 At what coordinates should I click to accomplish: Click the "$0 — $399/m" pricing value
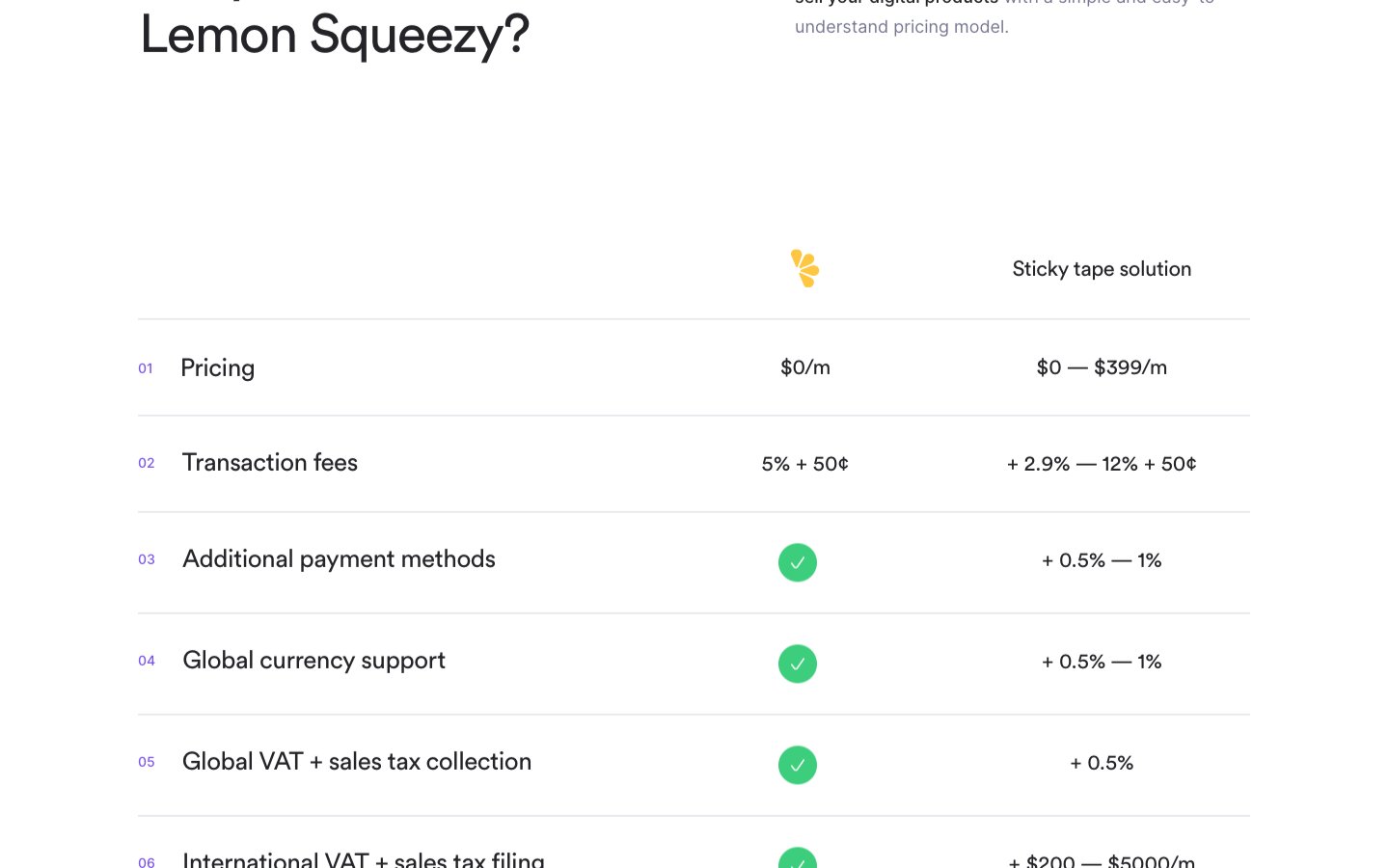point(1102,367)
